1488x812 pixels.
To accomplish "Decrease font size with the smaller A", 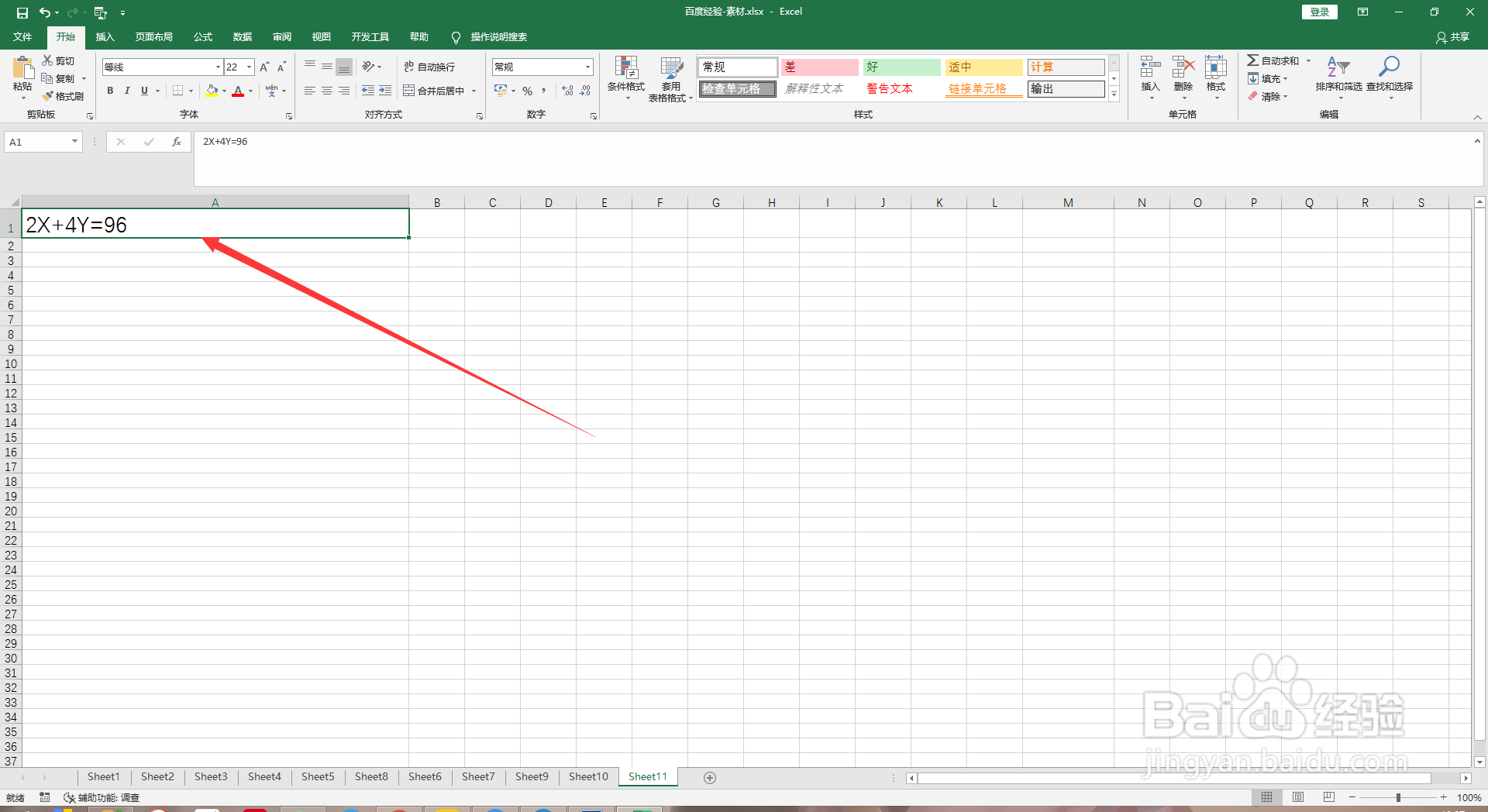I will [x=281, y=67].
